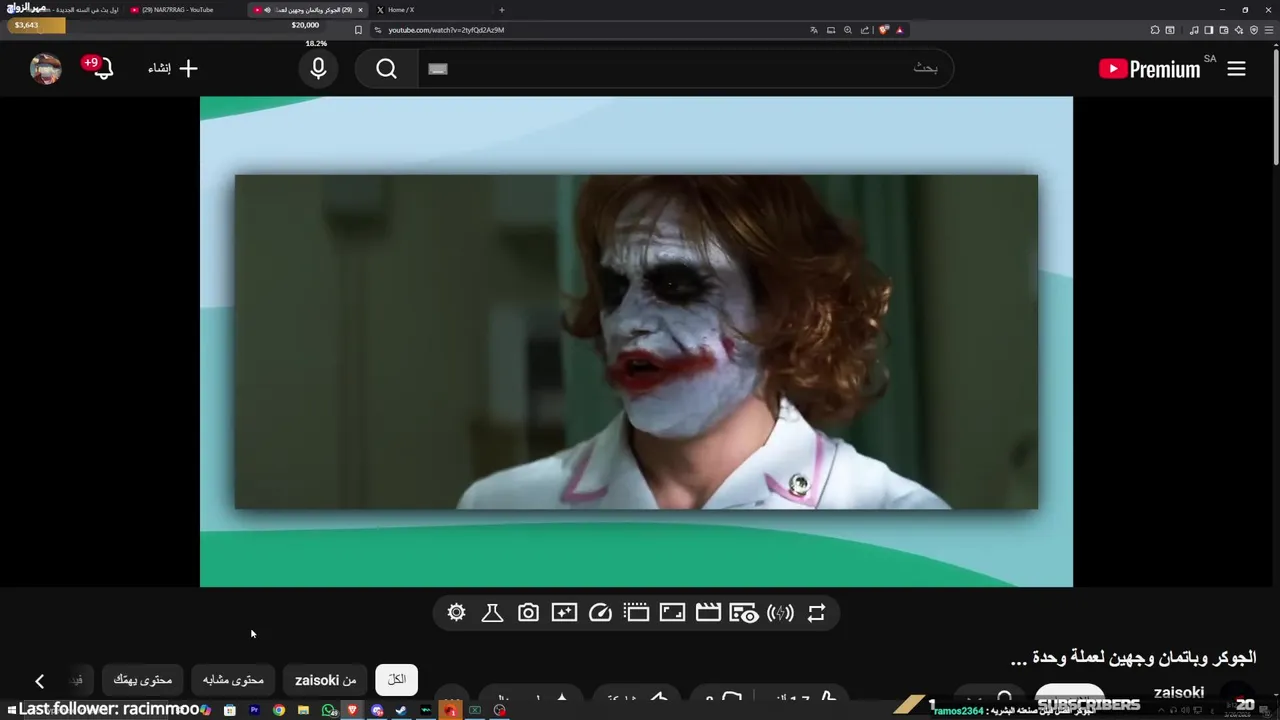Image resolution: width=1280 pixels, height=720 pixels.
Task: Open the account avatar menu
Action: click(x=45, y=68)
